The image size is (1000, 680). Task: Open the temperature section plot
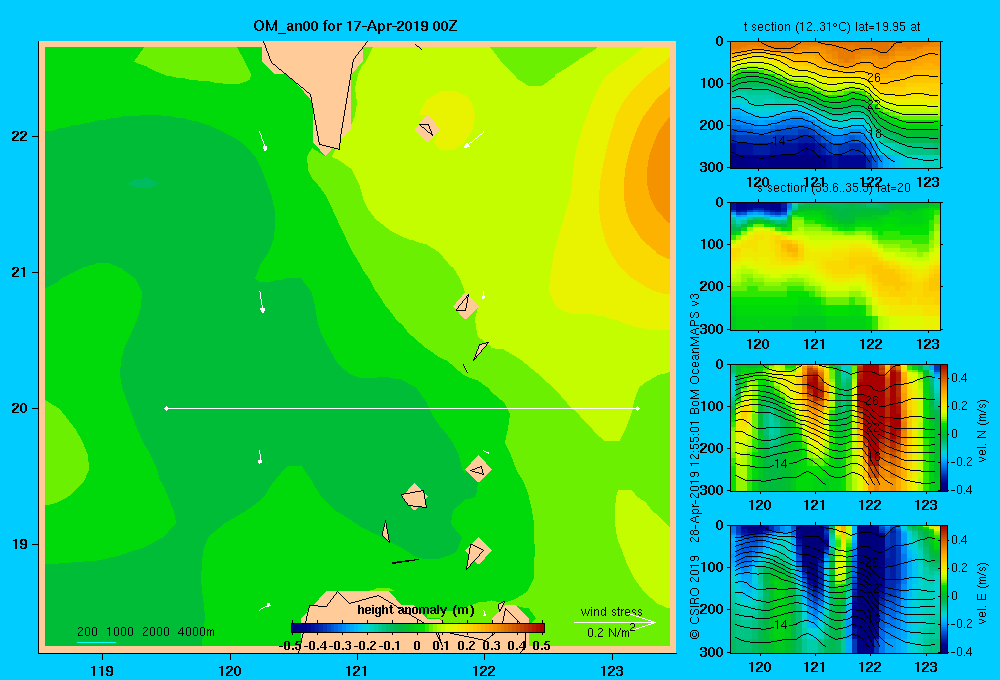point(835,105)
